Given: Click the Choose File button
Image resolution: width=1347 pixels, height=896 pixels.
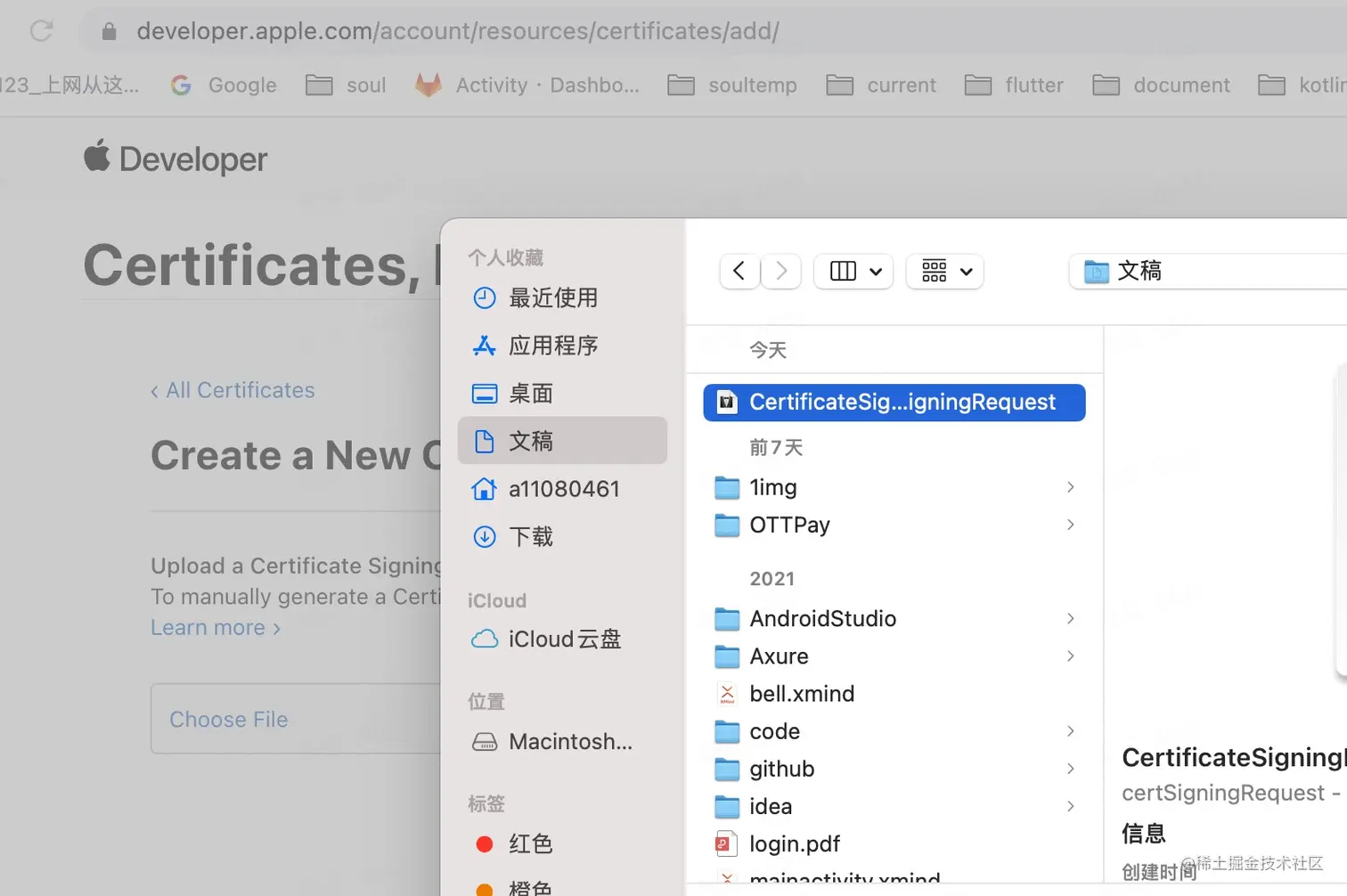Looking at the screenshot, I should (x=229, y=720).
